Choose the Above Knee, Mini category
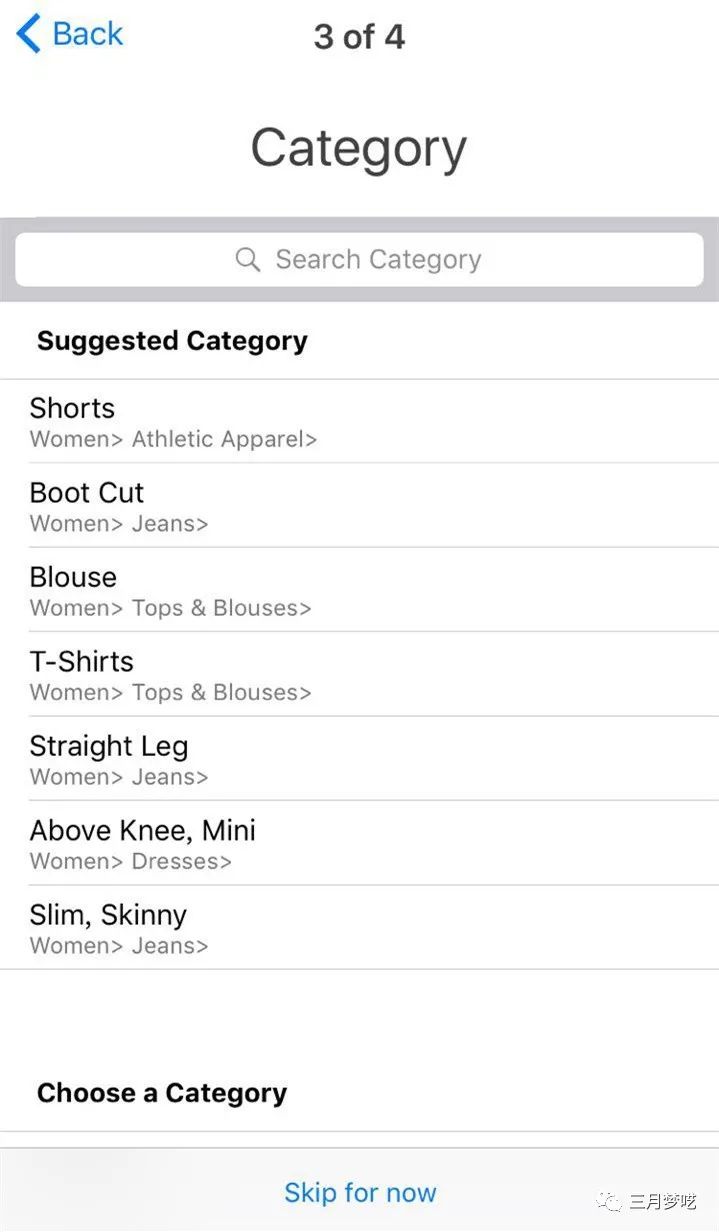 (x=142, y=831)
